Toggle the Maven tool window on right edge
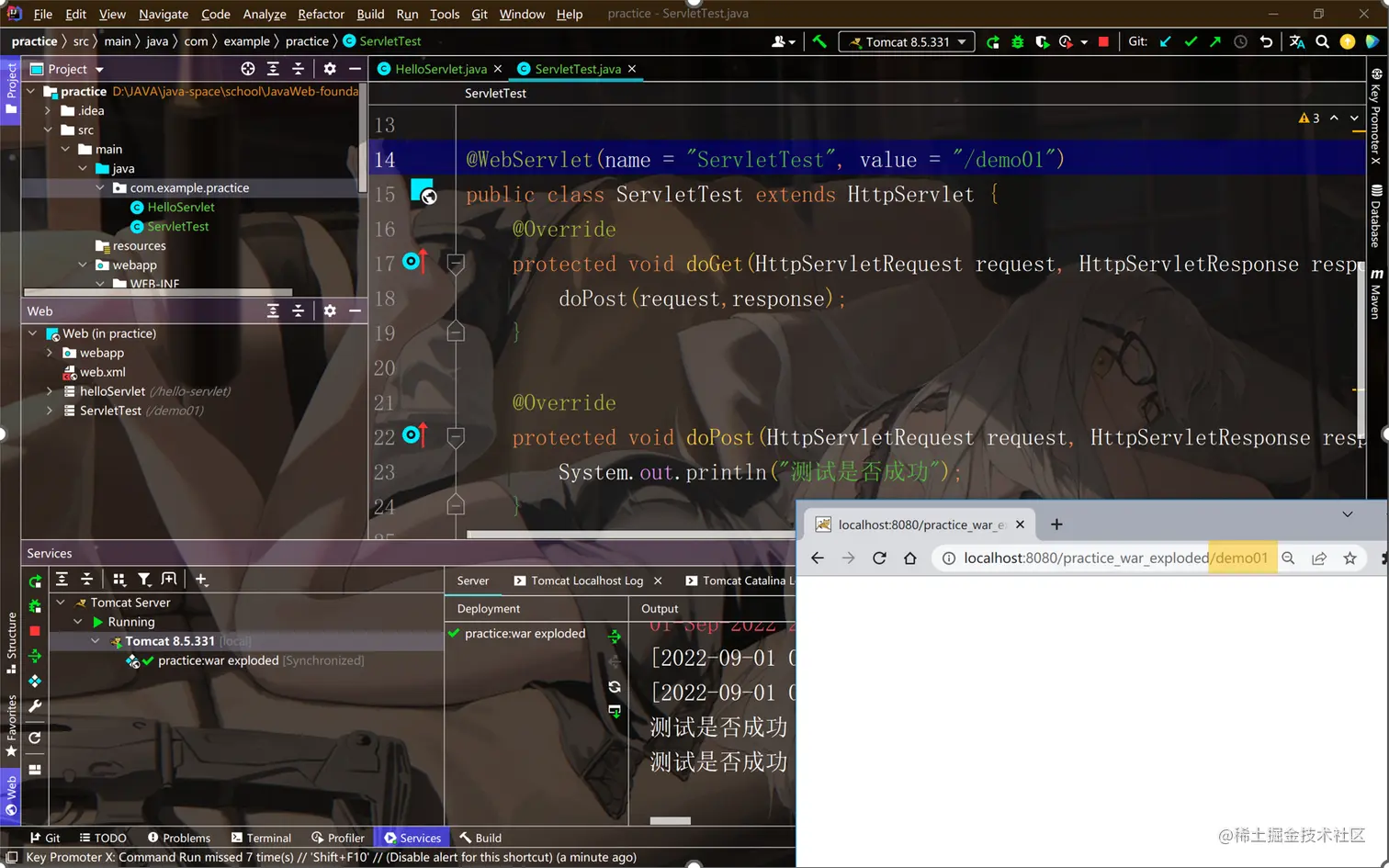Viewport: 1389px width, 868px height. [1376, 294]
